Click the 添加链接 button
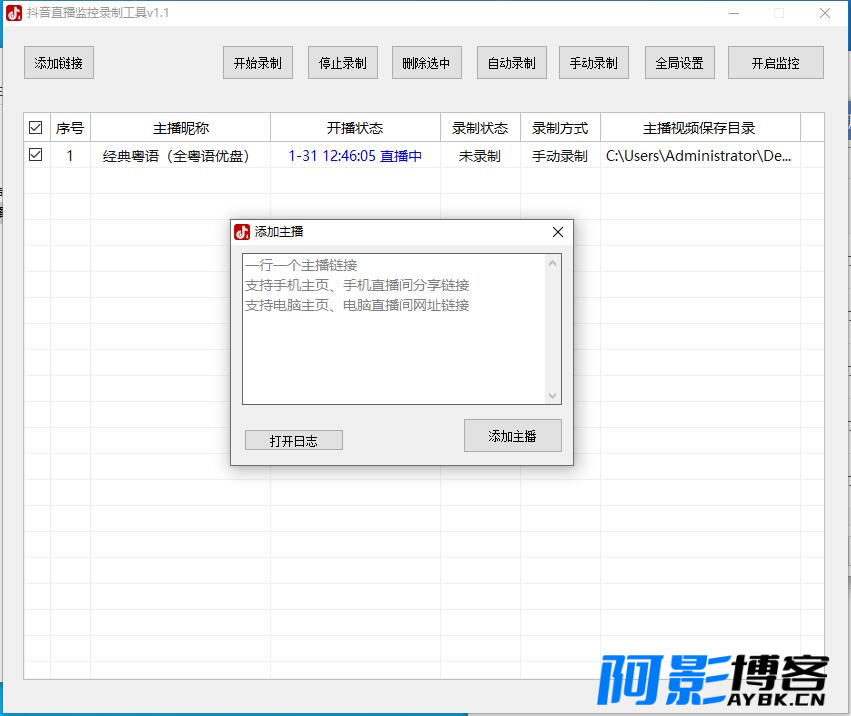Screen dimensions: 851x716 click(59, 63)
